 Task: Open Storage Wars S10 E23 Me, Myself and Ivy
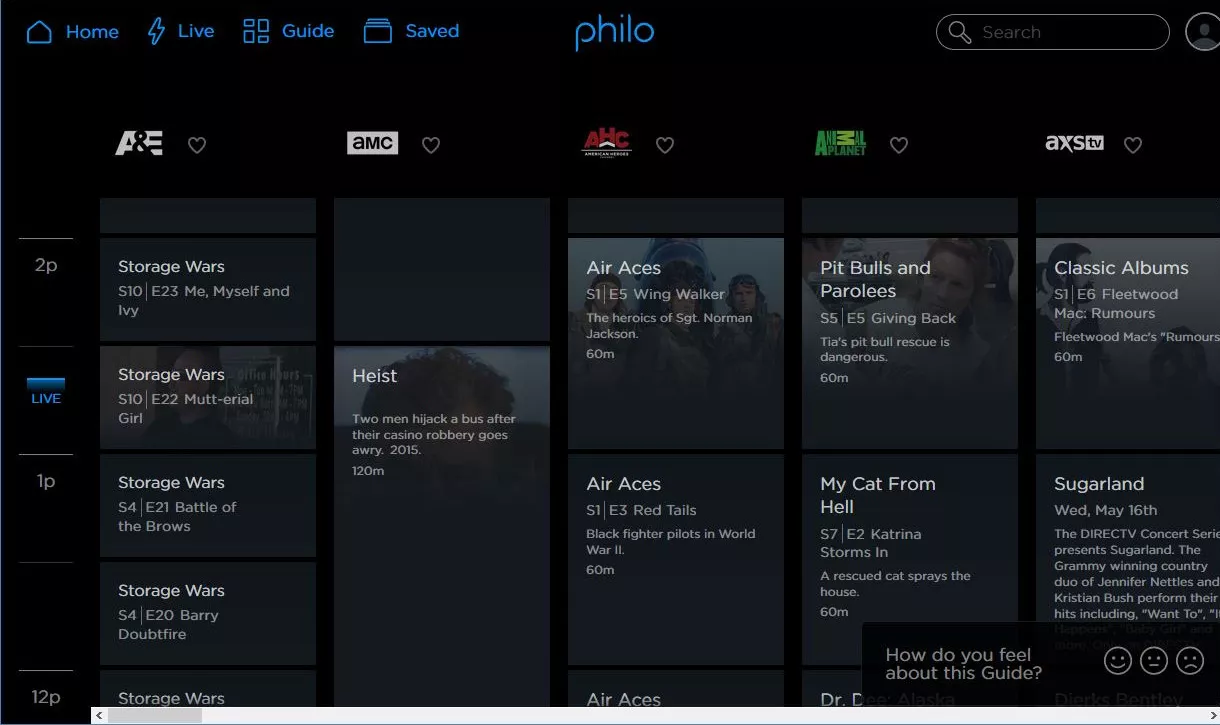coord(208,289)
